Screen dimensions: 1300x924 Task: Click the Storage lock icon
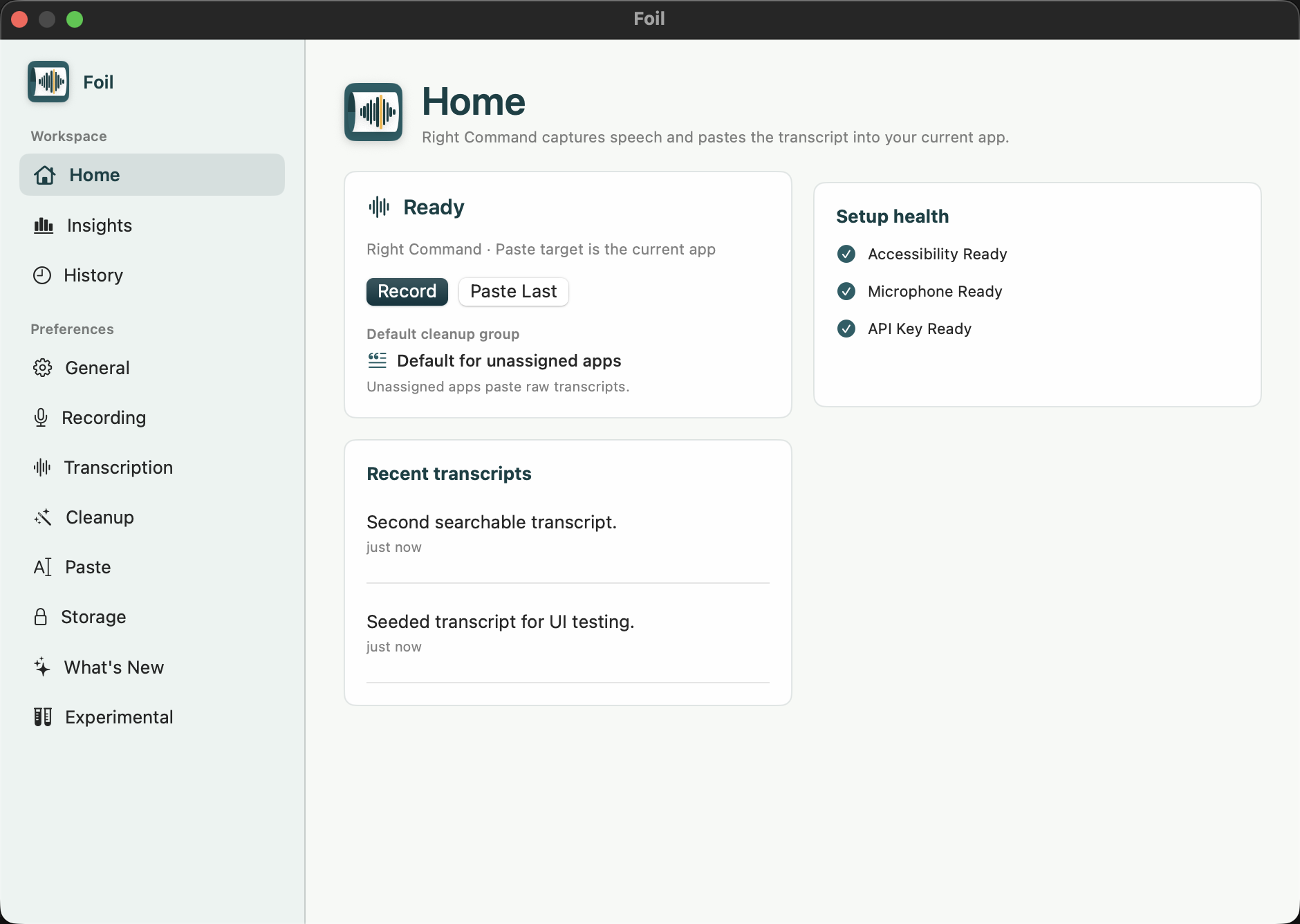[x=41, y=617]
